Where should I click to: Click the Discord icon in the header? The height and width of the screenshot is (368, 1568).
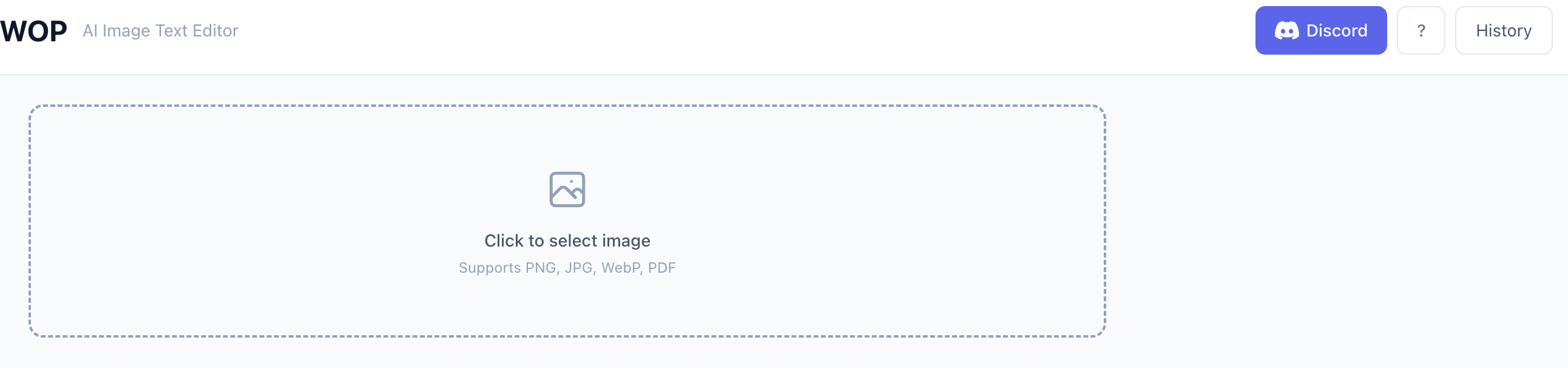(x=1288, y=30)
